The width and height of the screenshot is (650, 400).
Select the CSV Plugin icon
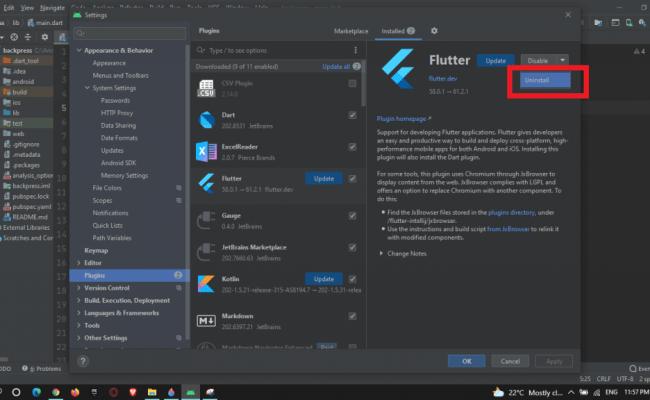click(x=206, y=88)
